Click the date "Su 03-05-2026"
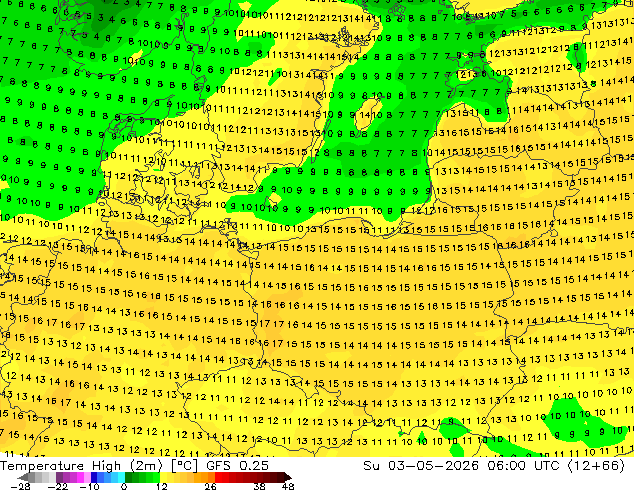 pyautogui.click(x=421, y=466)
